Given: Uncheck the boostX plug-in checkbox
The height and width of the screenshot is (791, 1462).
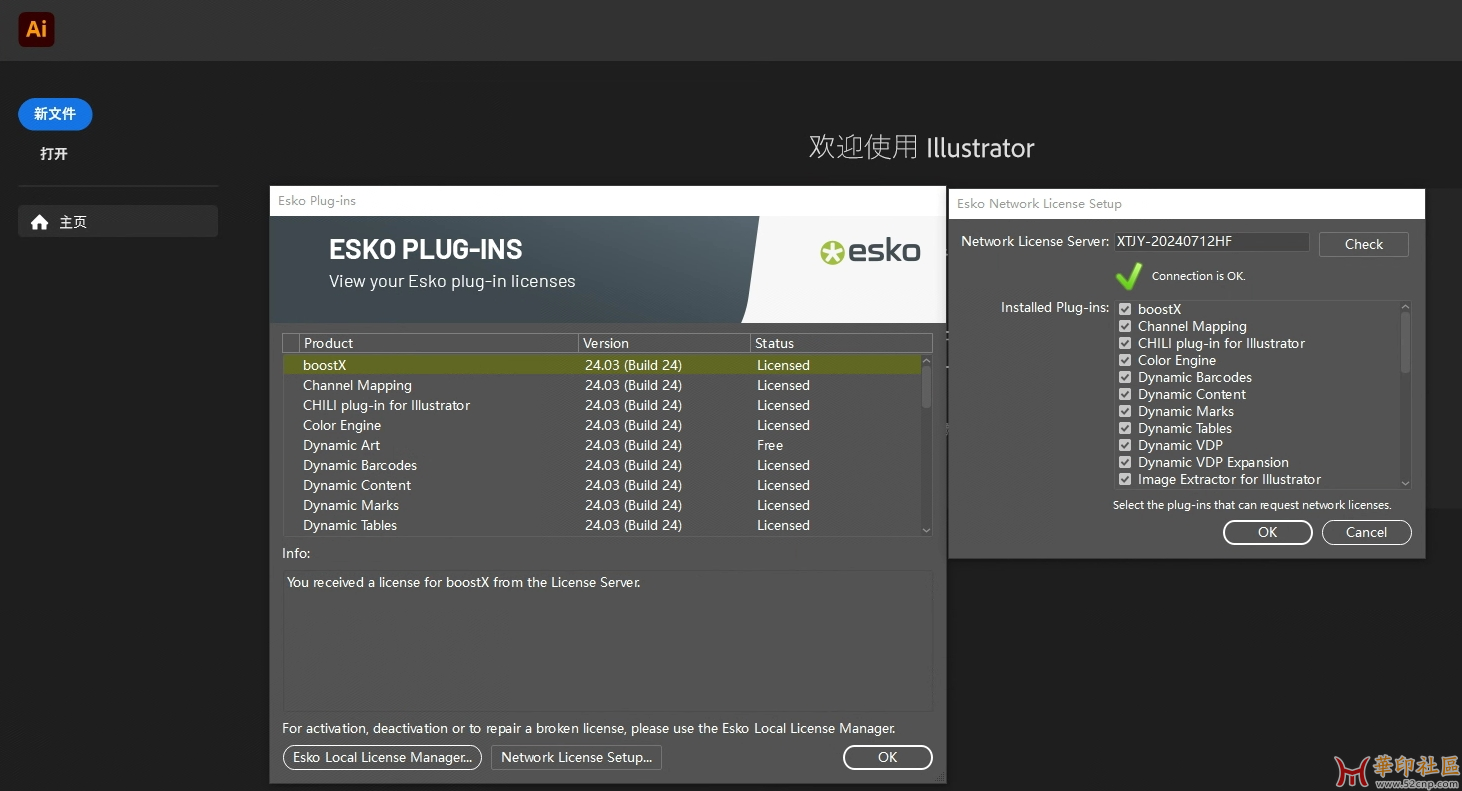Looking at the screenshot, I should (x=1125, y=309).
